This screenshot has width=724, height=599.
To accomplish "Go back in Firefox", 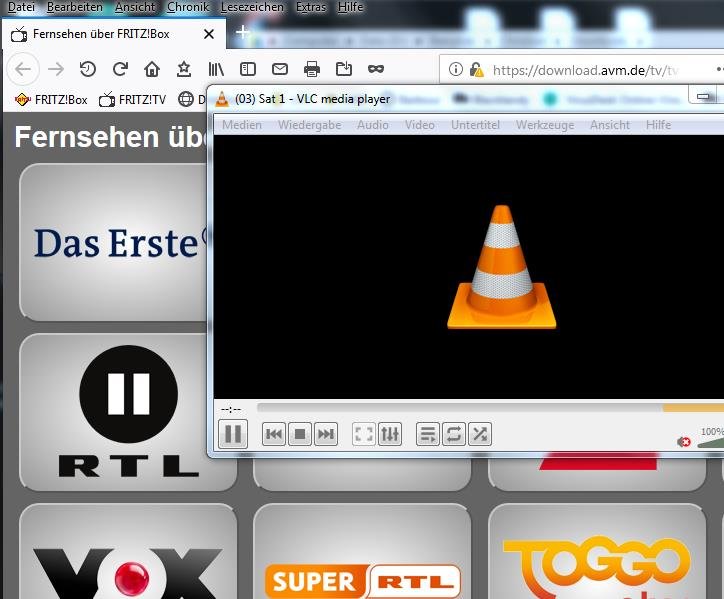I will pyautogui.click(x=23, y=69).
